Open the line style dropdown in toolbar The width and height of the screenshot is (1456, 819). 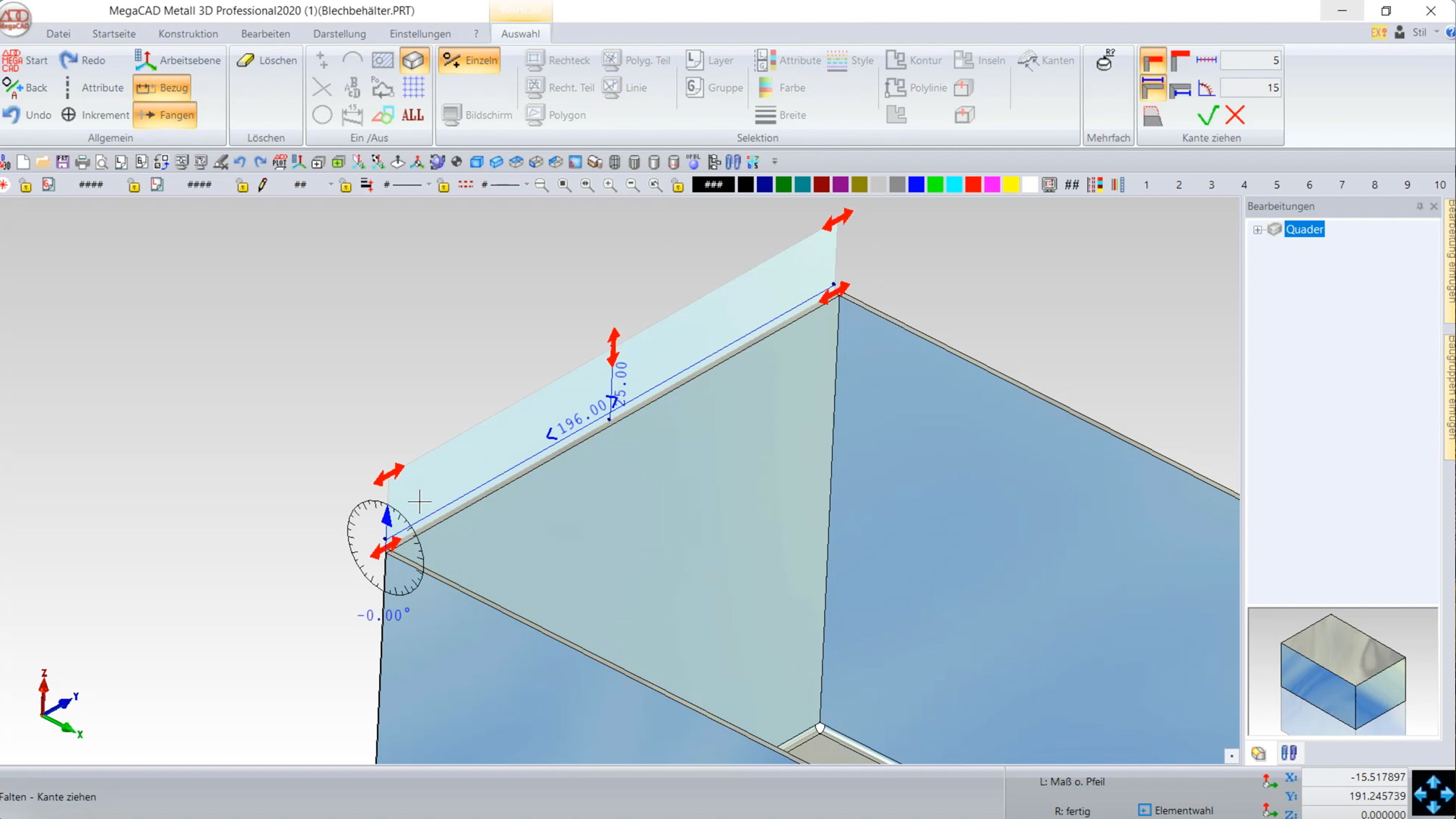coord(428,184)
